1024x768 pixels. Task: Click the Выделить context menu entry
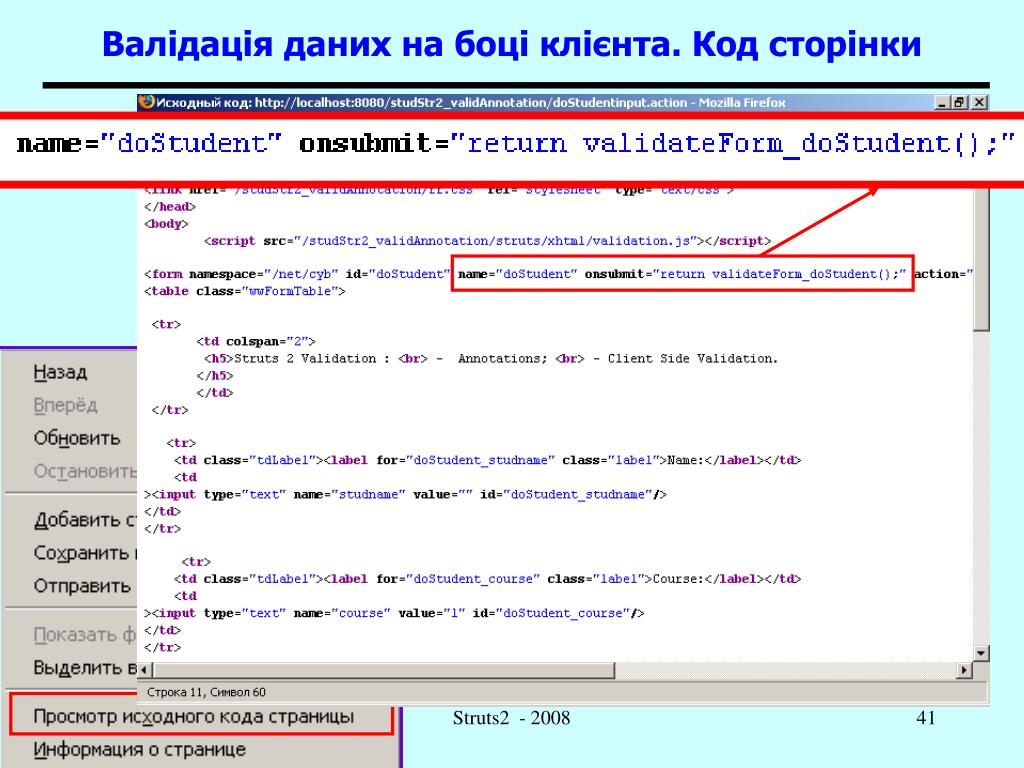click(x=85, y=667)
